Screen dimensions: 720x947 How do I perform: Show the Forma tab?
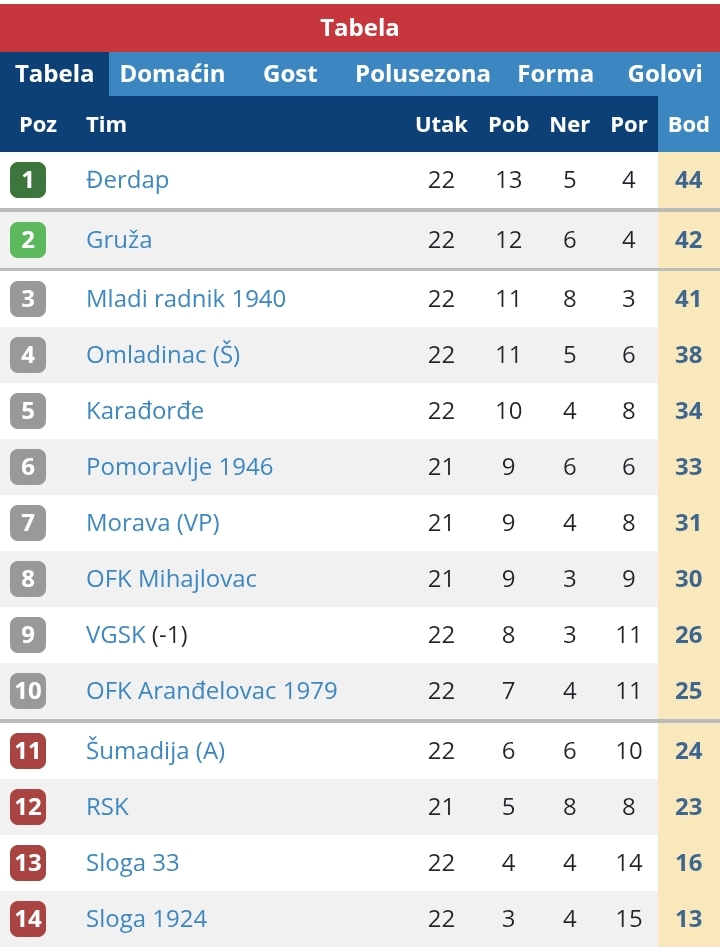point(555,74)
